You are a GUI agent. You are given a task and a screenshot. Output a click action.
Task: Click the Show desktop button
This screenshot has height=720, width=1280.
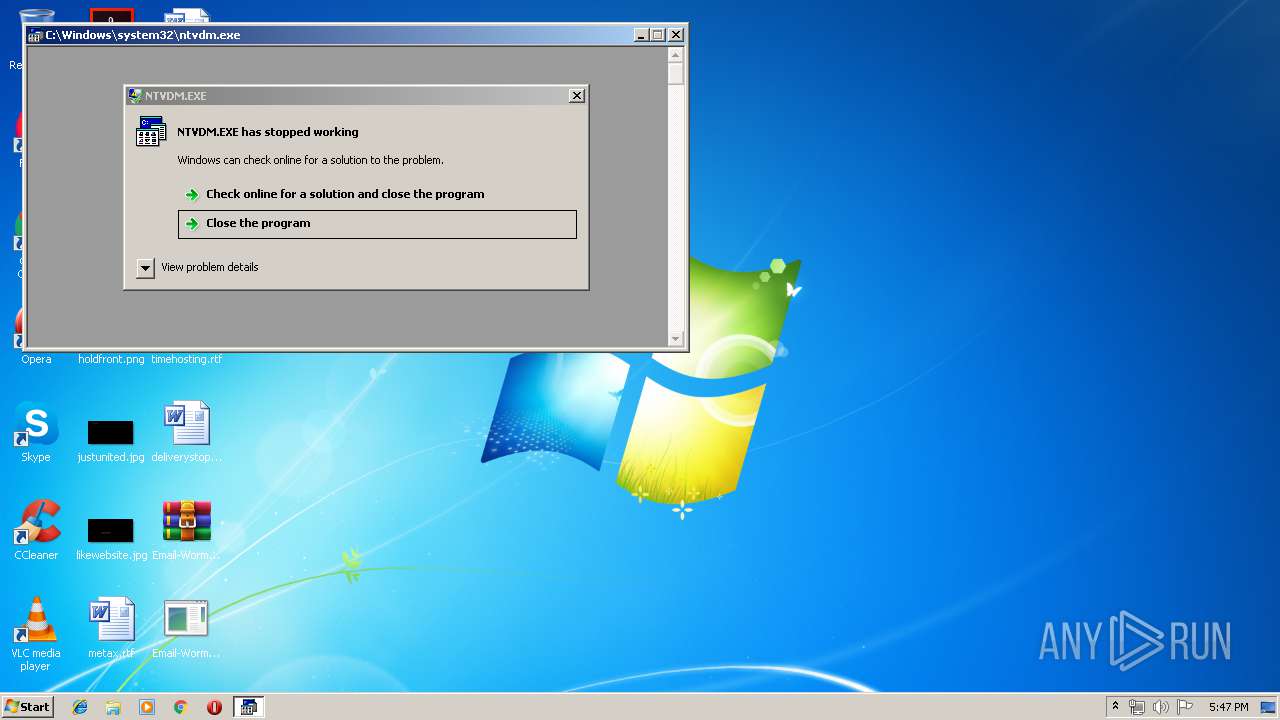(x=1270, y=707)
